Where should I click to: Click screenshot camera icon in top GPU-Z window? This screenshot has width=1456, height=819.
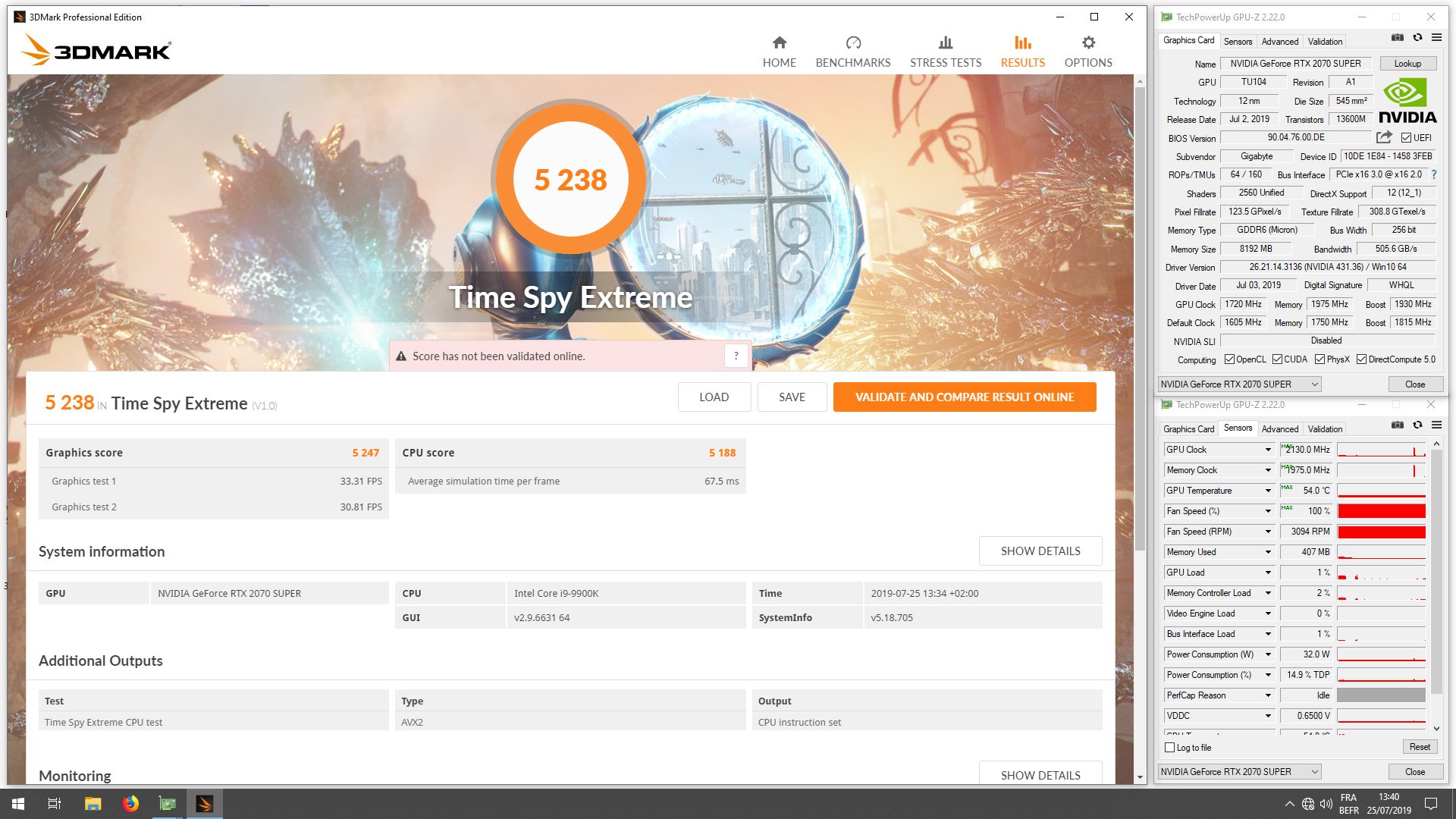tap(1398, 37)
